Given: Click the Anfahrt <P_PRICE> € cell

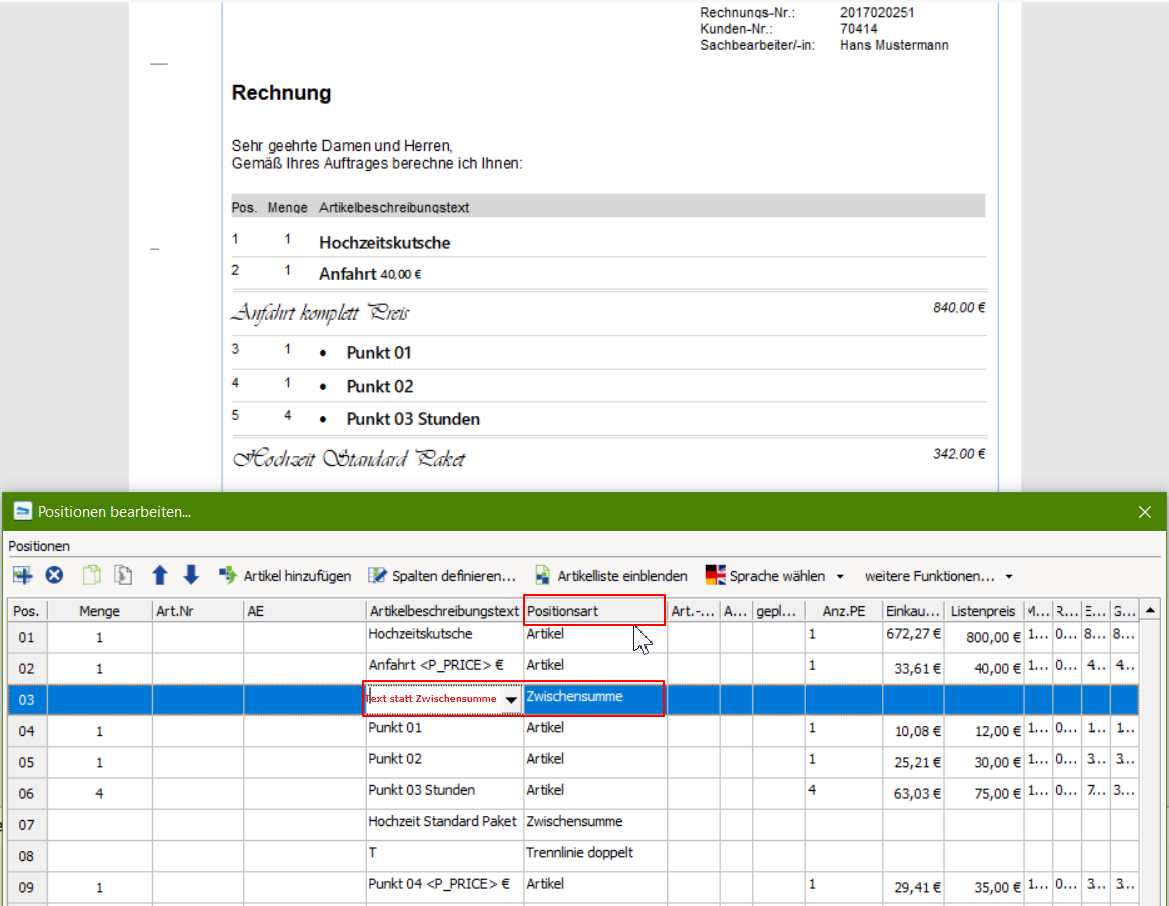Looking at the screenshot, I should point(444,669).
